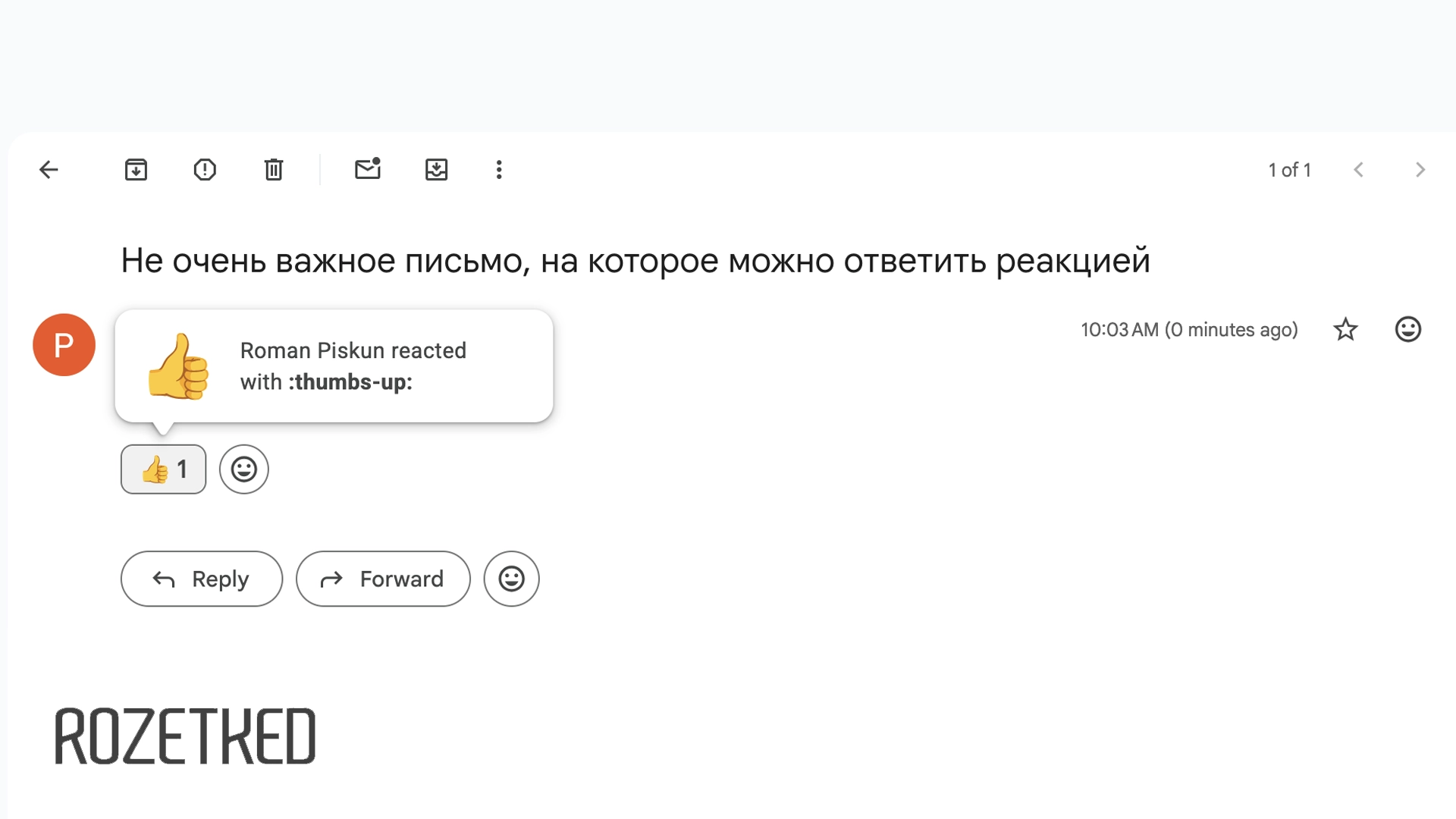Click the 10:03 AM timestamp
Image resolution: width=1456 pixels, height=819 pixels.
coord(1189,329)
